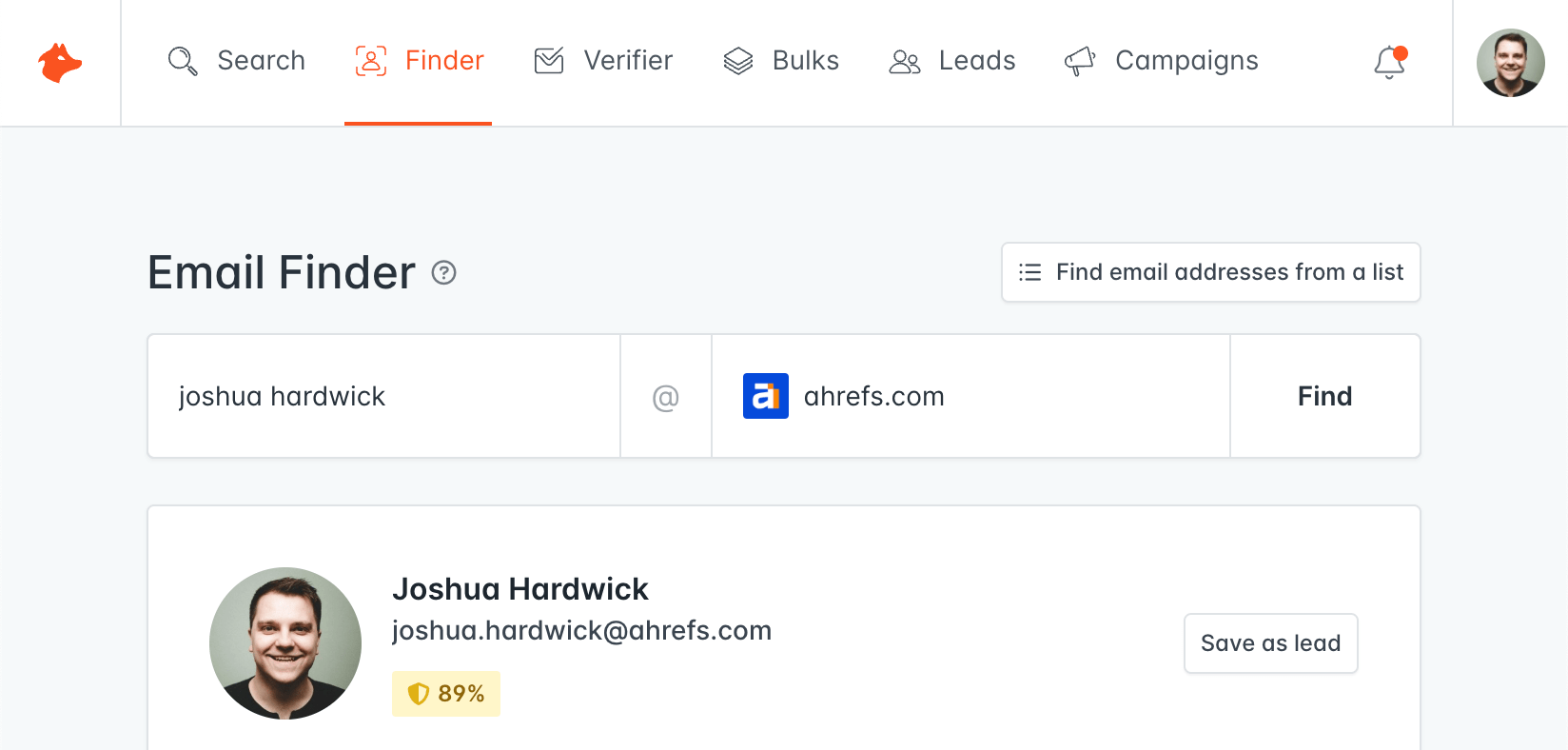Open the notifications bell

pyautogui.click(x=1389, y=63)
